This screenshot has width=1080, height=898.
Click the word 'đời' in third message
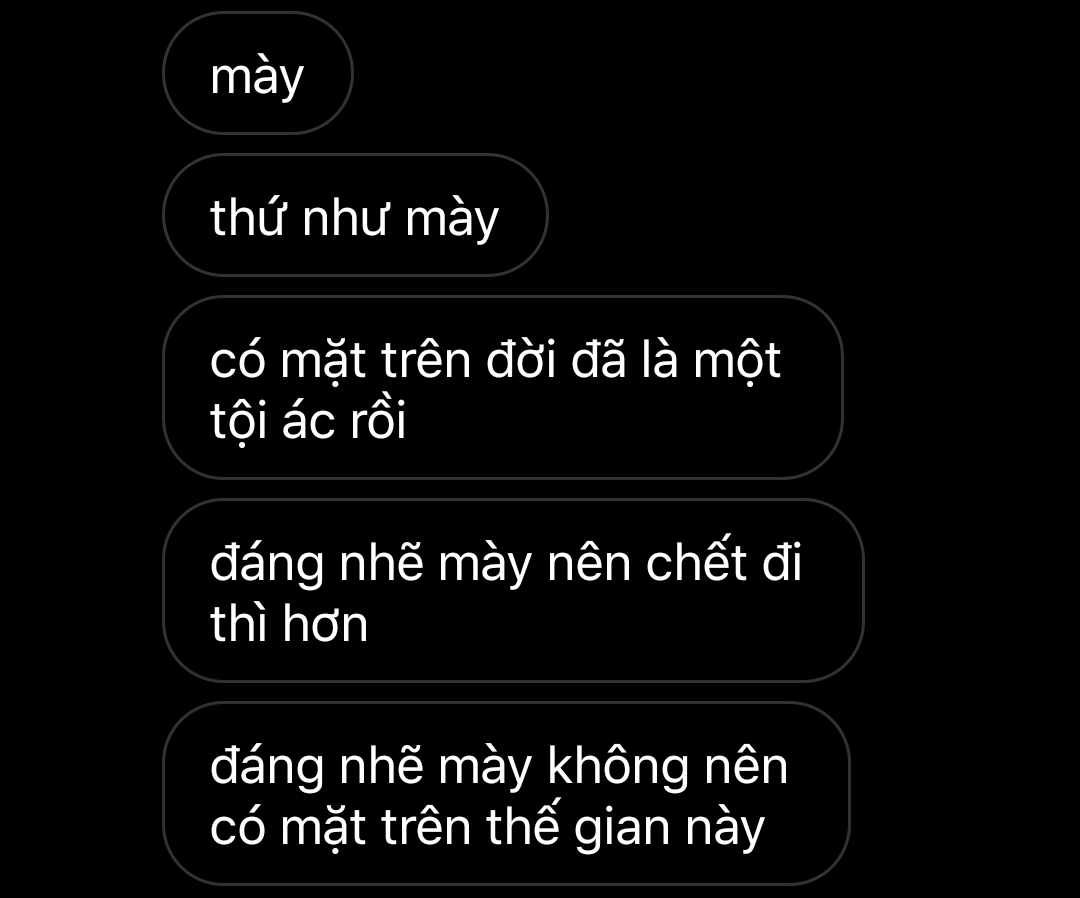[x=521, y=359]
